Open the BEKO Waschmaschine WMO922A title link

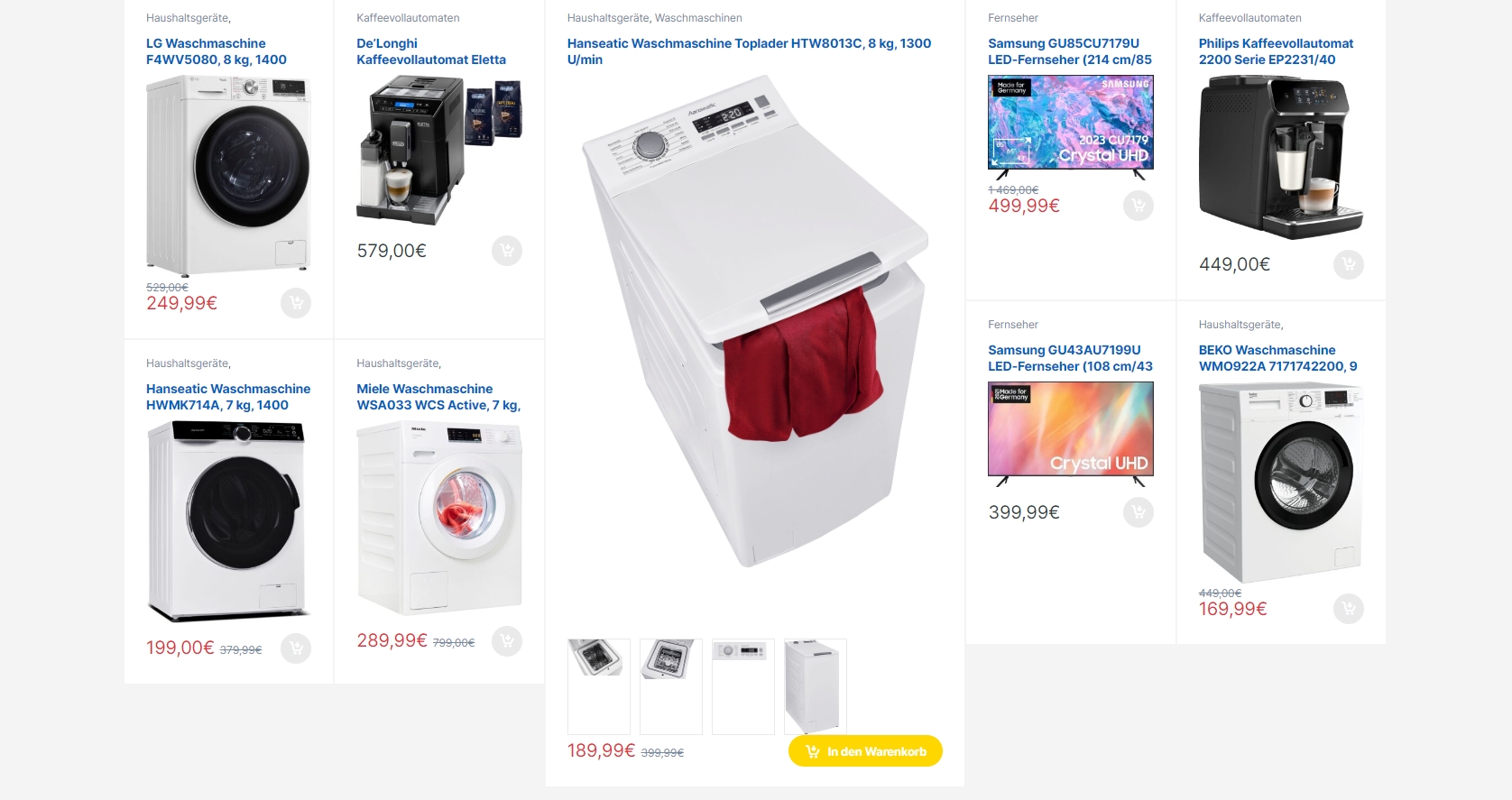[x=1277, y=358]
